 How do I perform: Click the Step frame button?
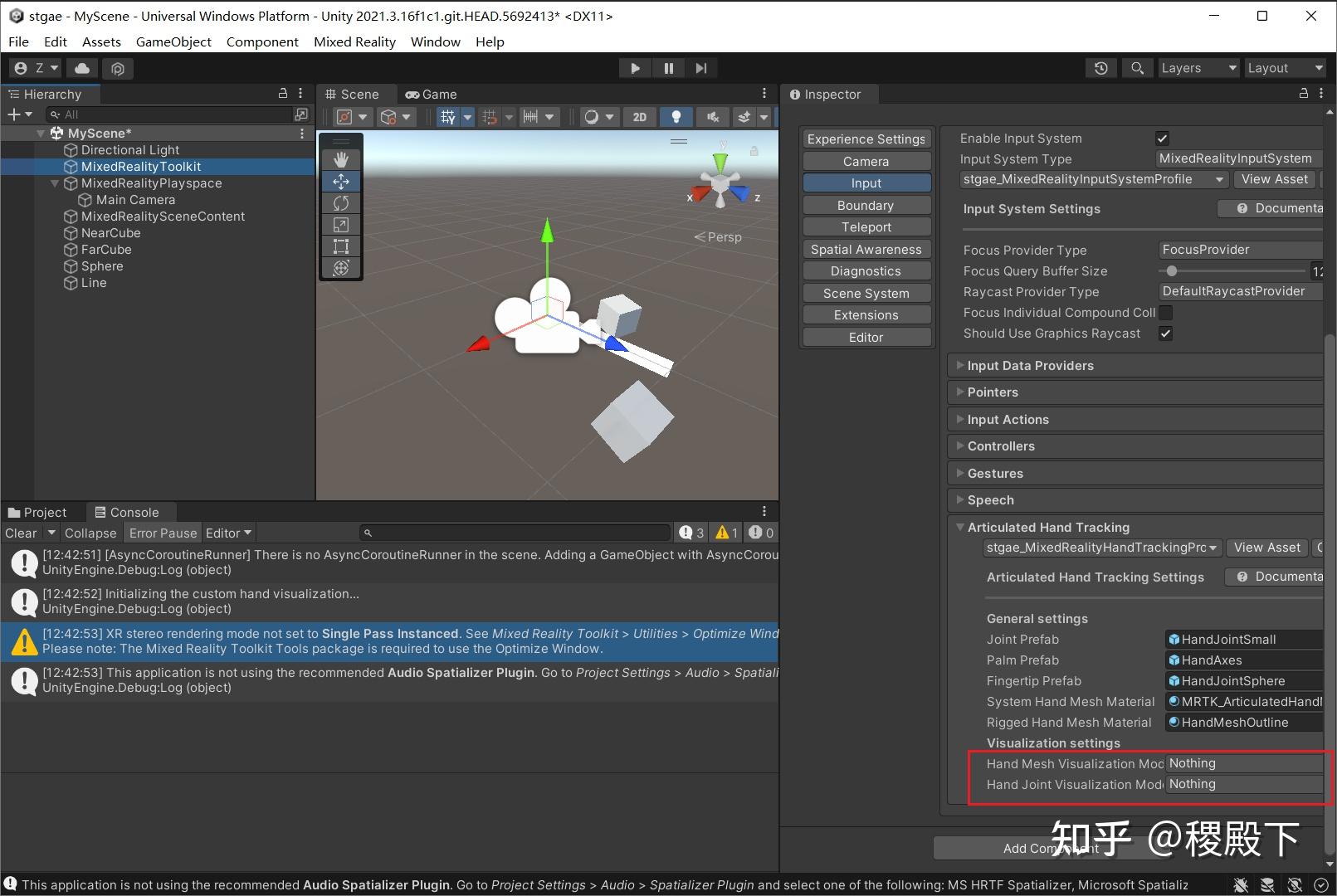tap(701, 68)
